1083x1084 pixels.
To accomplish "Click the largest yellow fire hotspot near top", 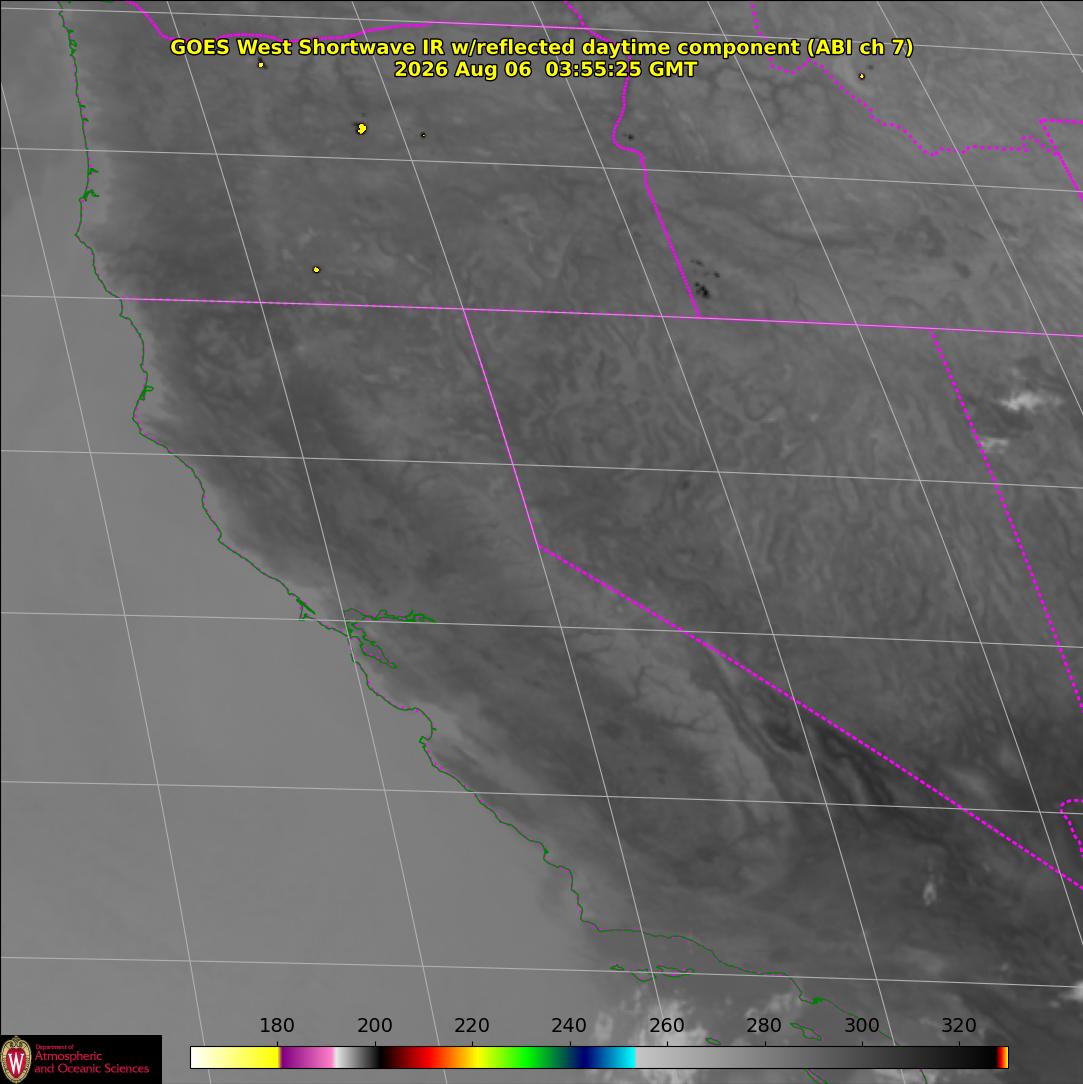I will point(361,128).
